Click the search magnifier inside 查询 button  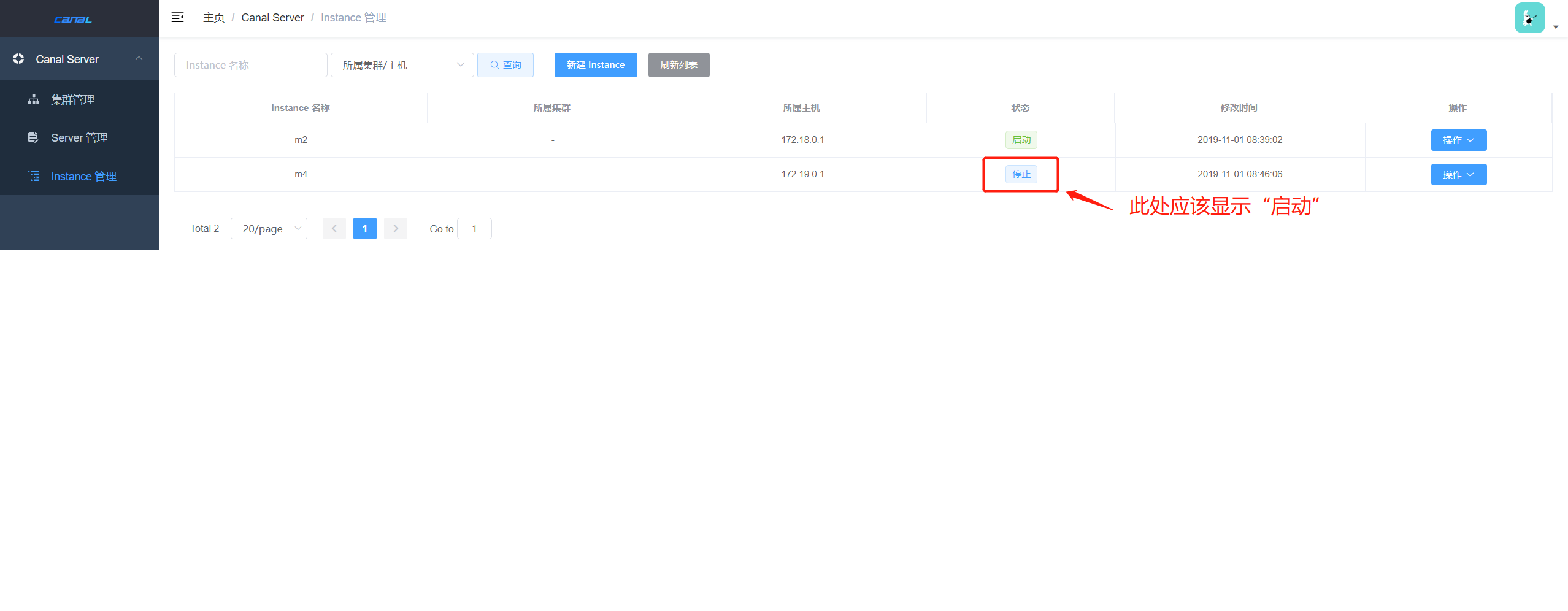[x=494, y=64]
